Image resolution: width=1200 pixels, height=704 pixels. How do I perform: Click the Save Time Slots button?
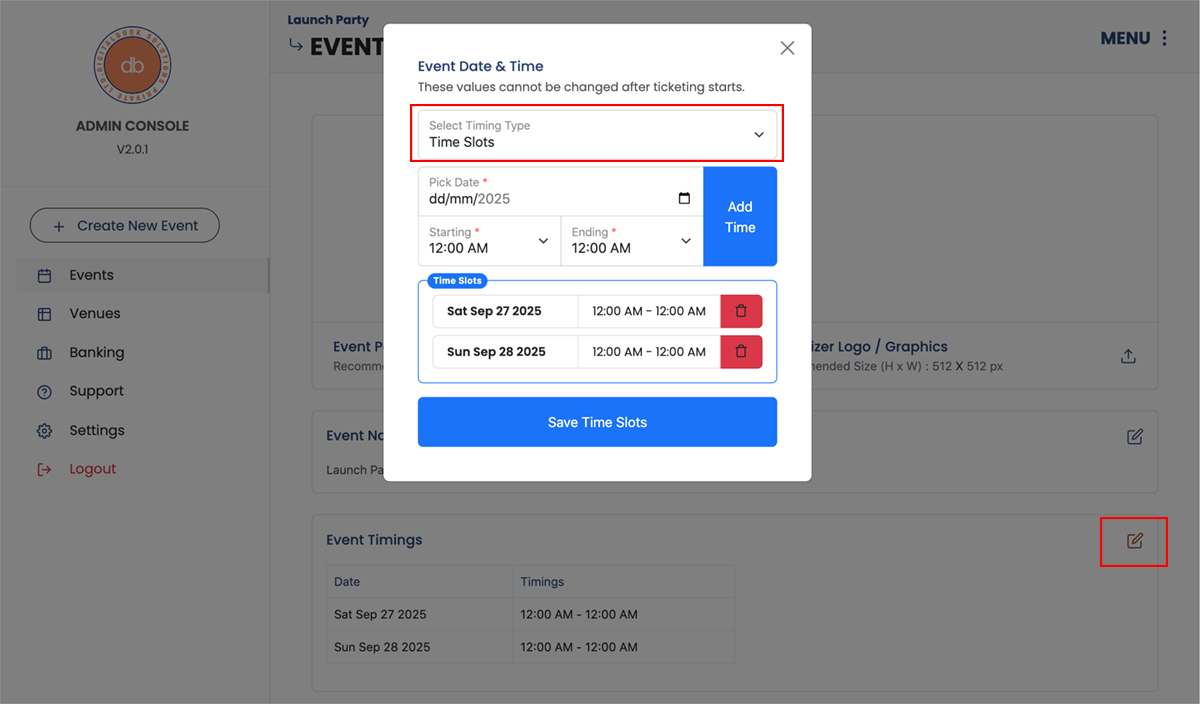pos(597,422)
